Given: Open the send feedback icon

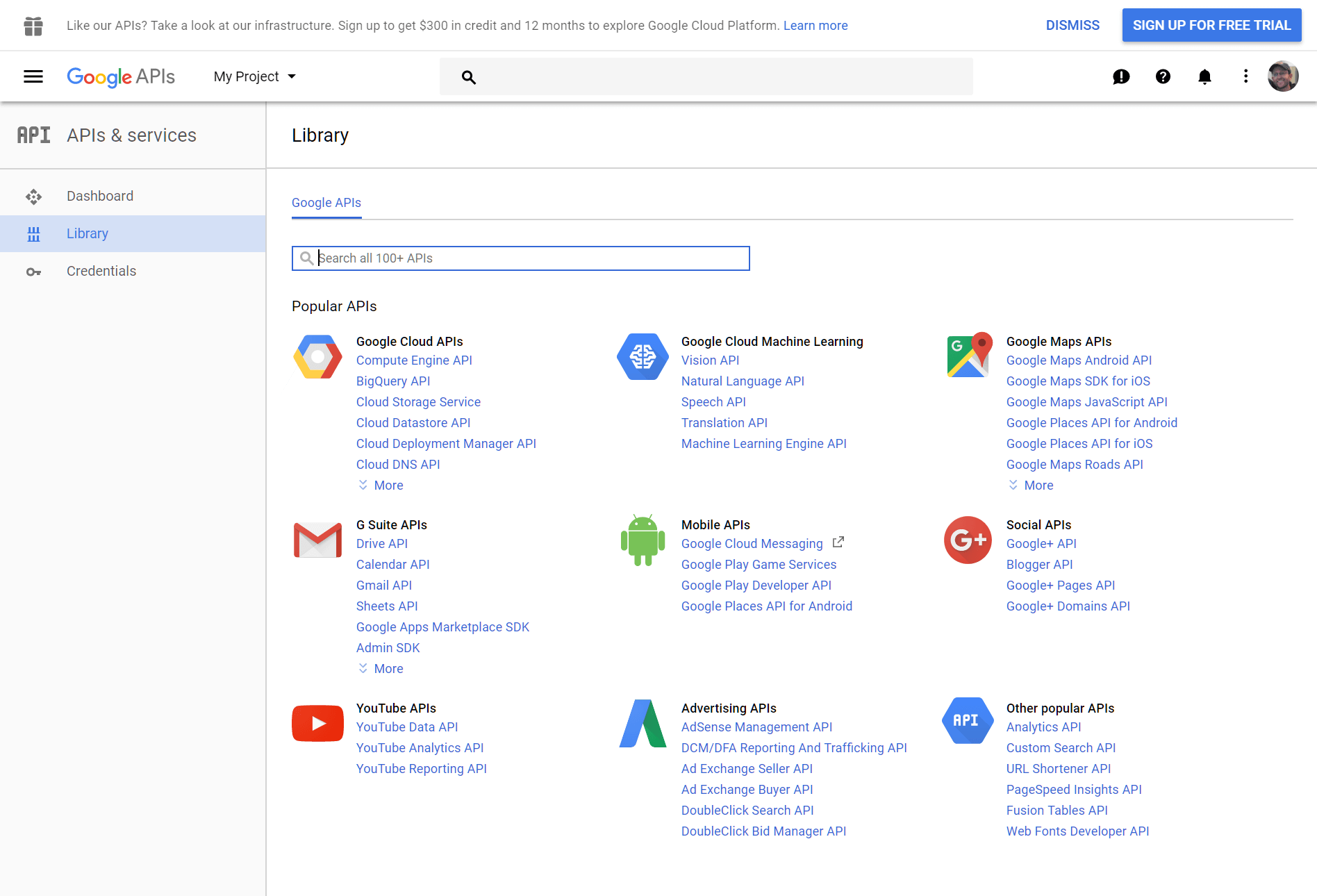Looking at the screenshot, I should click(1121, 76).
